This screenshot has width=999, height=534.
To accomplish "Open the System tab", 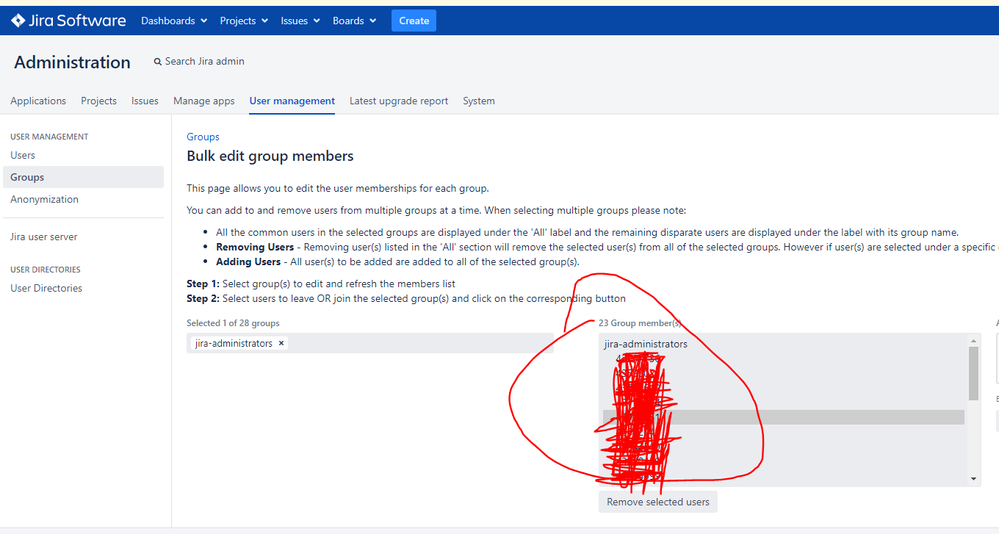I will click(x=478, y=101).
